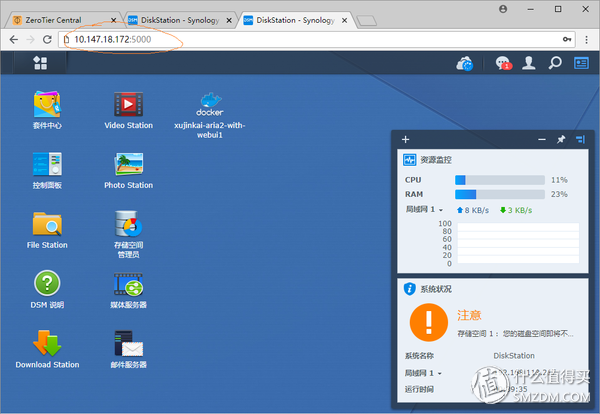Screen dimensions: 600x414
Task: Click the 系统名称 label
Action: pos(419,355)
